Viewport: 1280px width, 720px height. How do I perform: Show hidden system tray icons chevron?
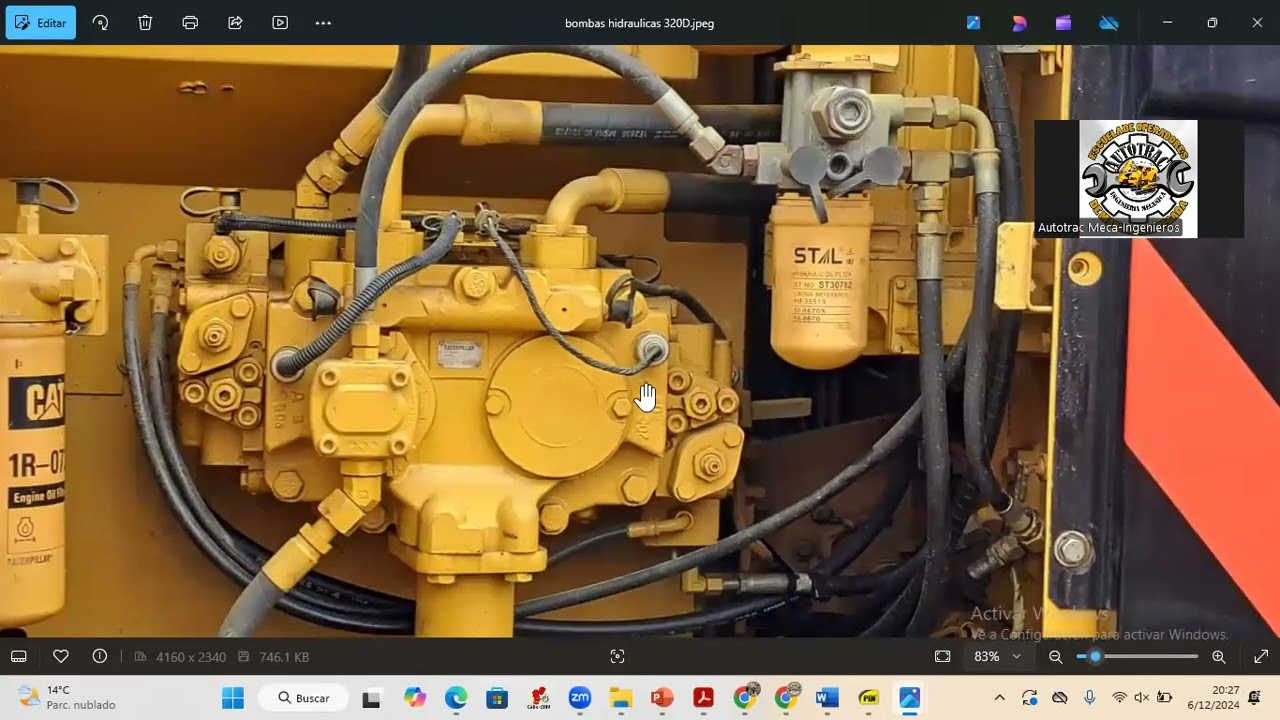click(x=999, y=698)
